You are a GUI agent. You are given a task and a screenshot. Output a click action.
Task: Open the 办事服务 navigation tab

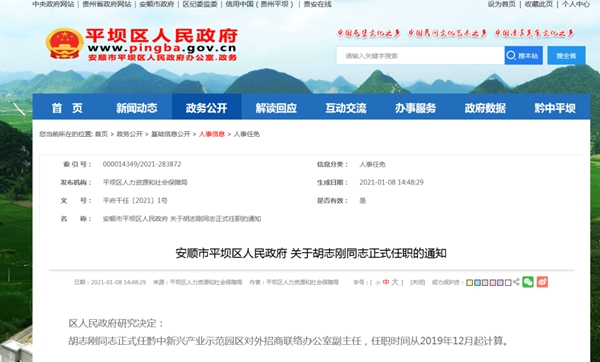(x=416, y=108)
